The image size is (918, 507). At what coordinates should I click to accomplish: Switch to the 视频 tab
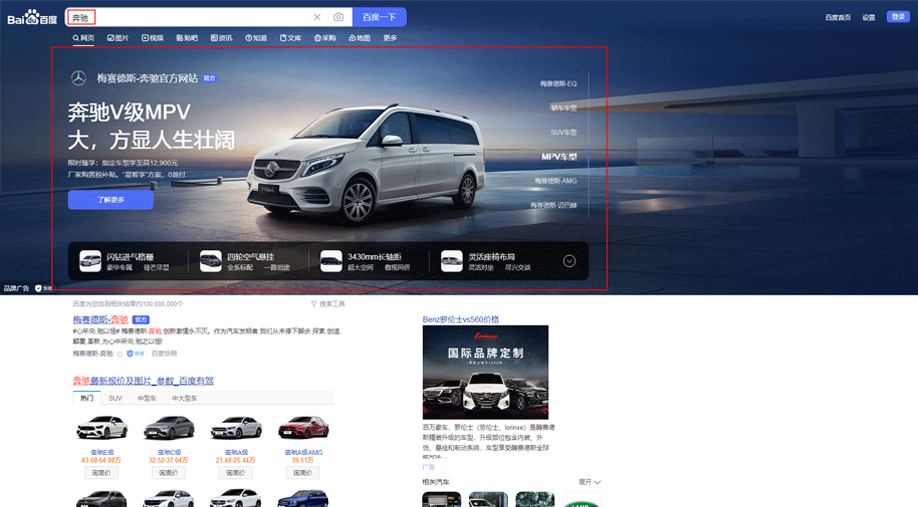coord(152,37)
